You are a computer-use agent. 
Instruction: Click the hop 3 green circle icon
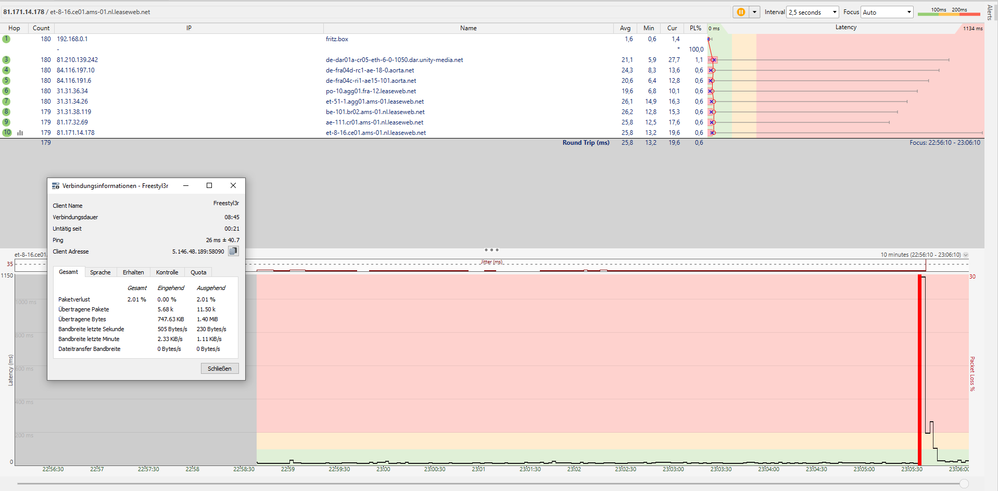pos(6,60)
